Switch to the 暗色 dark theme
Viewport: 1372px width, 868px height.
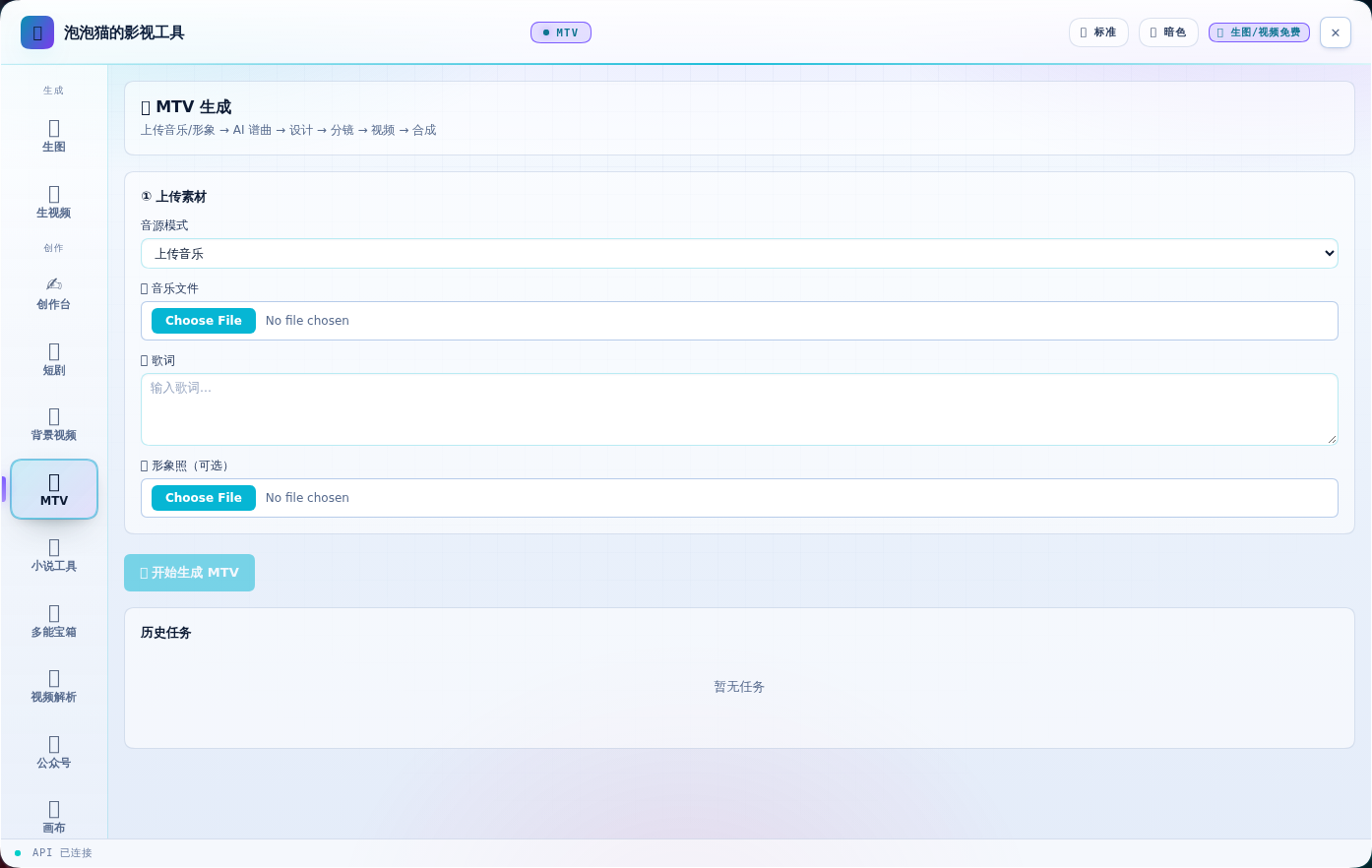click(1168, 32)
